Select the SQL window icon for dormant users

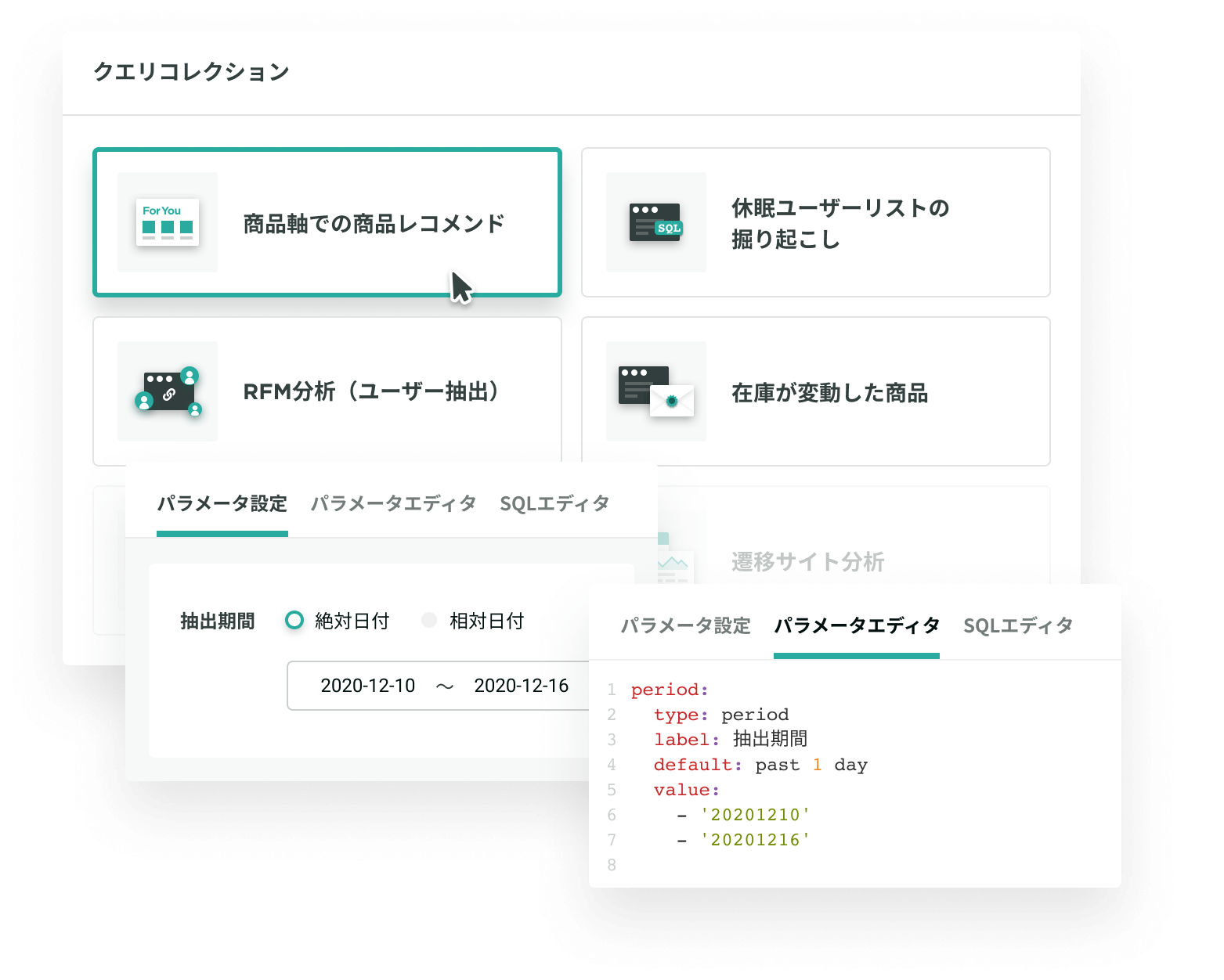655,223
